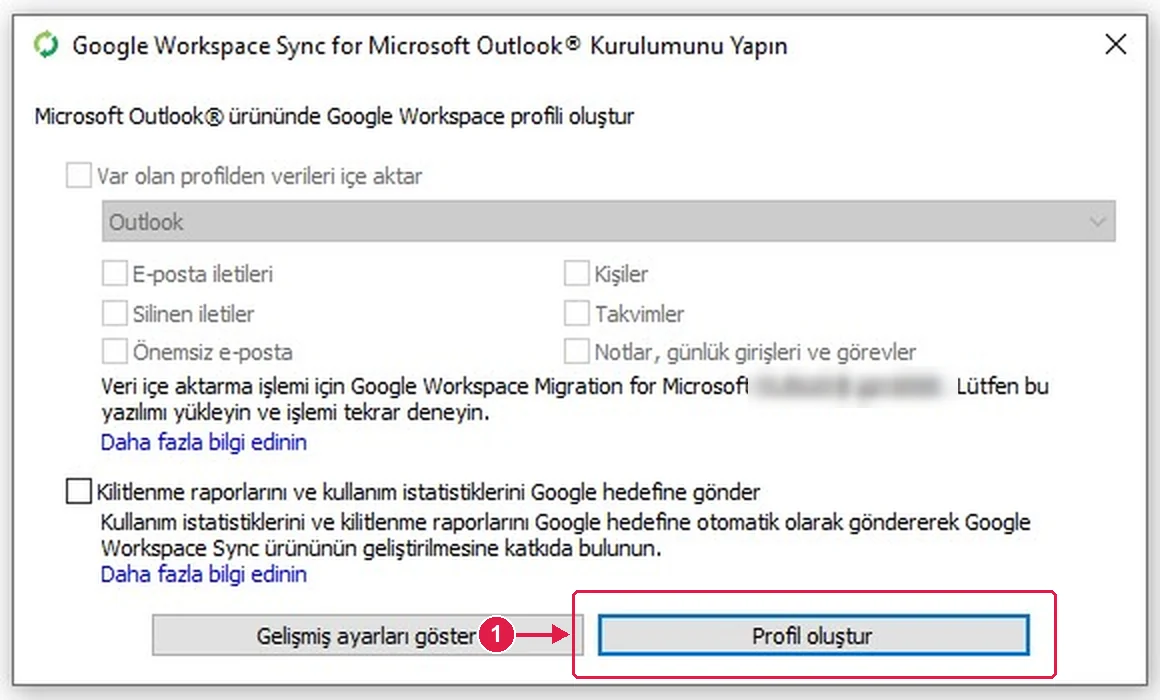This screenshot has height=700, width=1160.
Task: Click the 'Profil oluştur' button
Action: point(814,636)
